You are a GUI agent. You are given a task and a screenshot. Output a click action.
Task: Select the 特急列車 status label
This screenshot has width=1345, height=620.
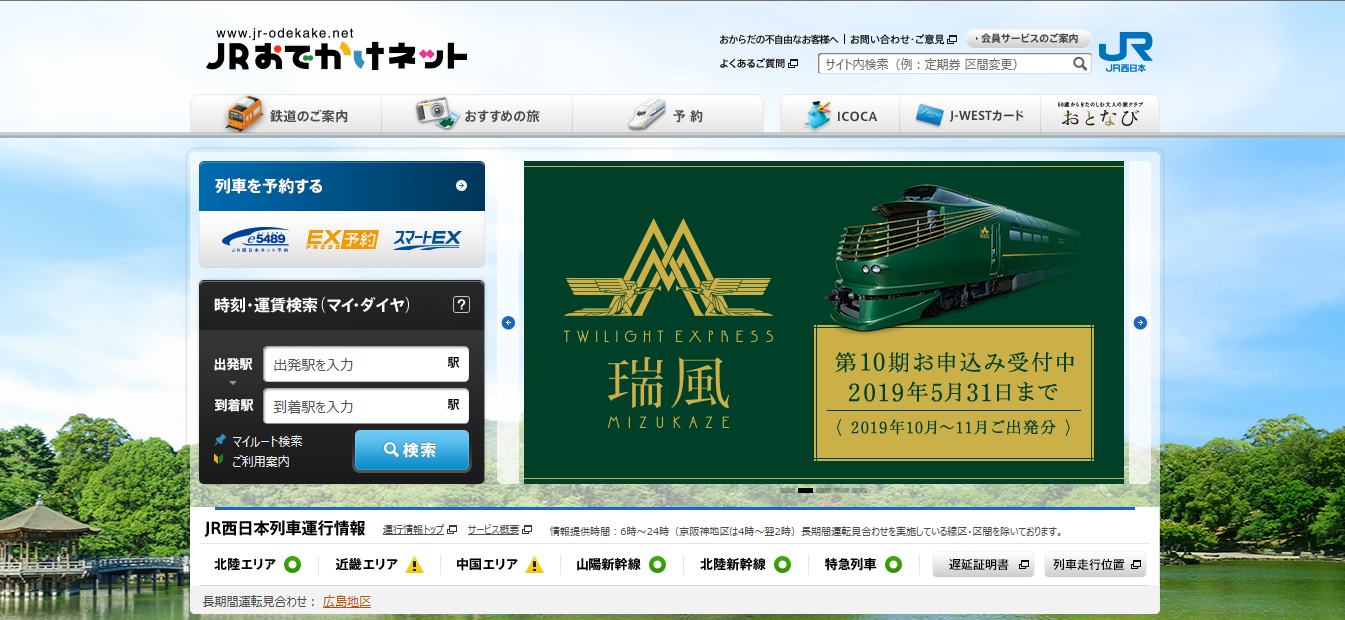851,565
